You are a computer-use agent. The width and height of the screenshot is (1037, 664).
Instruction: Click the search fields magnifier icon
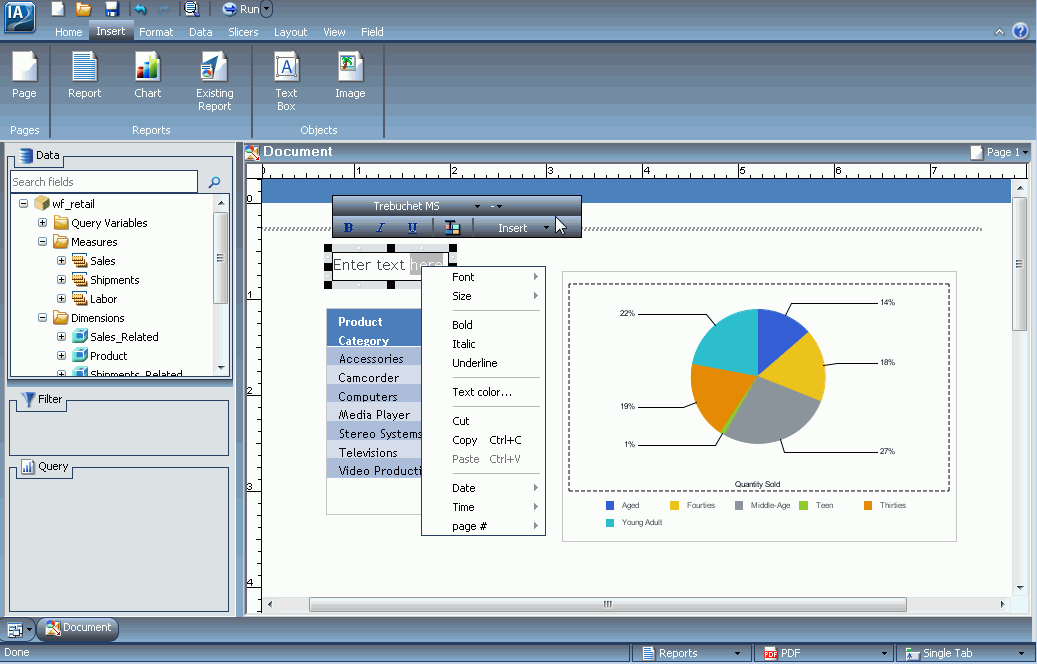tap(214, 182)
